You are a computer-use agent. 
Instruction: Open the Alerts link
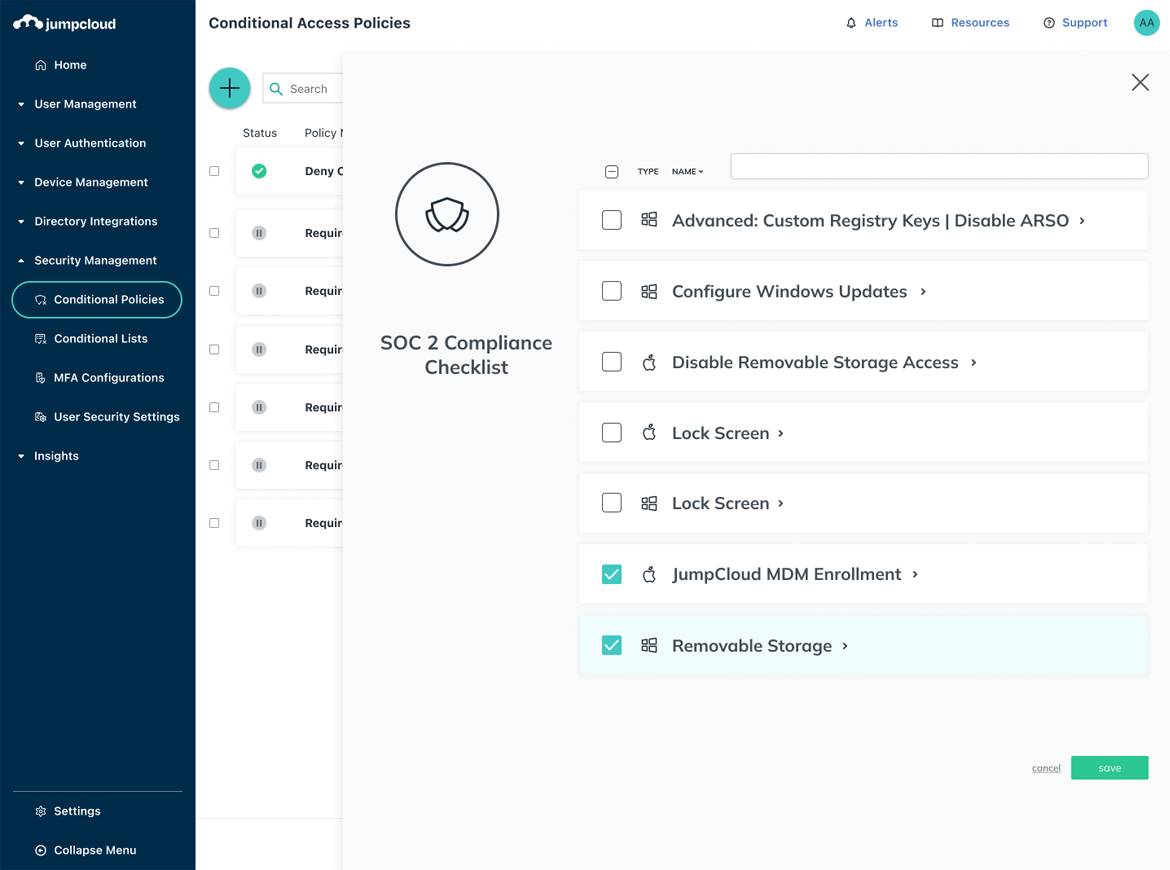(x=881, y=23)
